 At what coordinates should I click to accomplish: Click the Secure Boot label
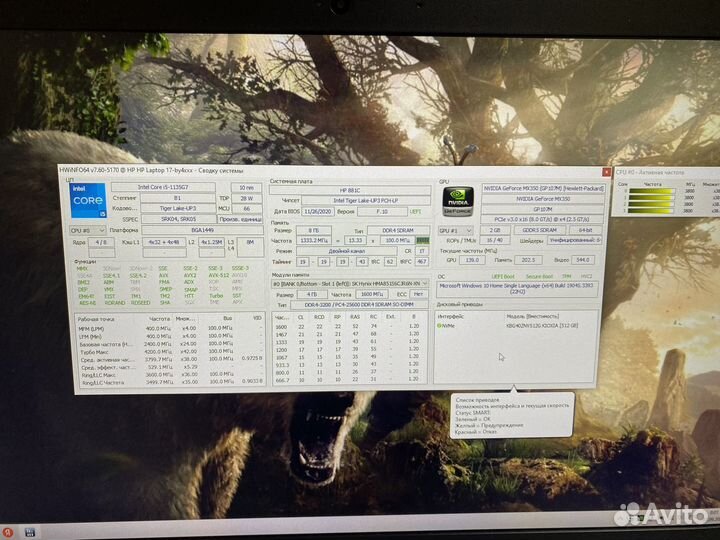pyautogui.click(x=539, y=276)
